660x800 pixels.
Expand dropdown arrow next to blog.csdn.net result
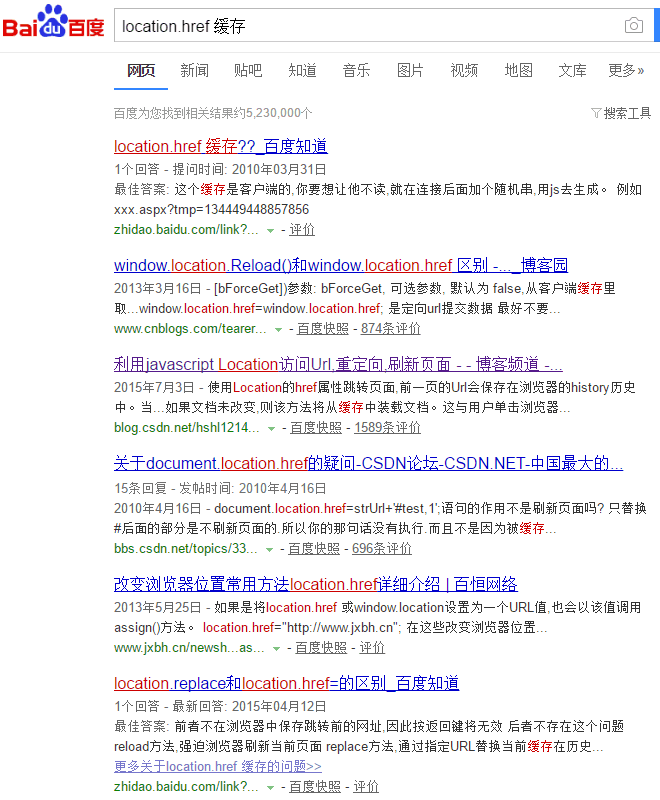270,428
